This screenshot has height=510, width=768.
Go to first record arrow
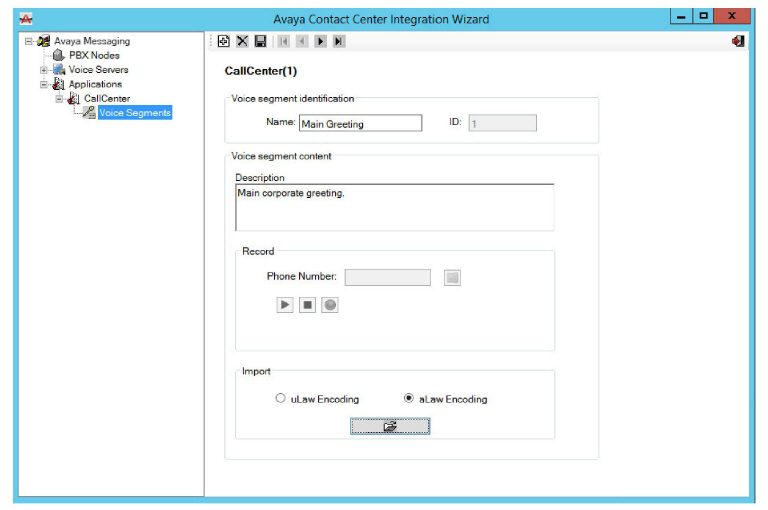click(x=284, y=41)
